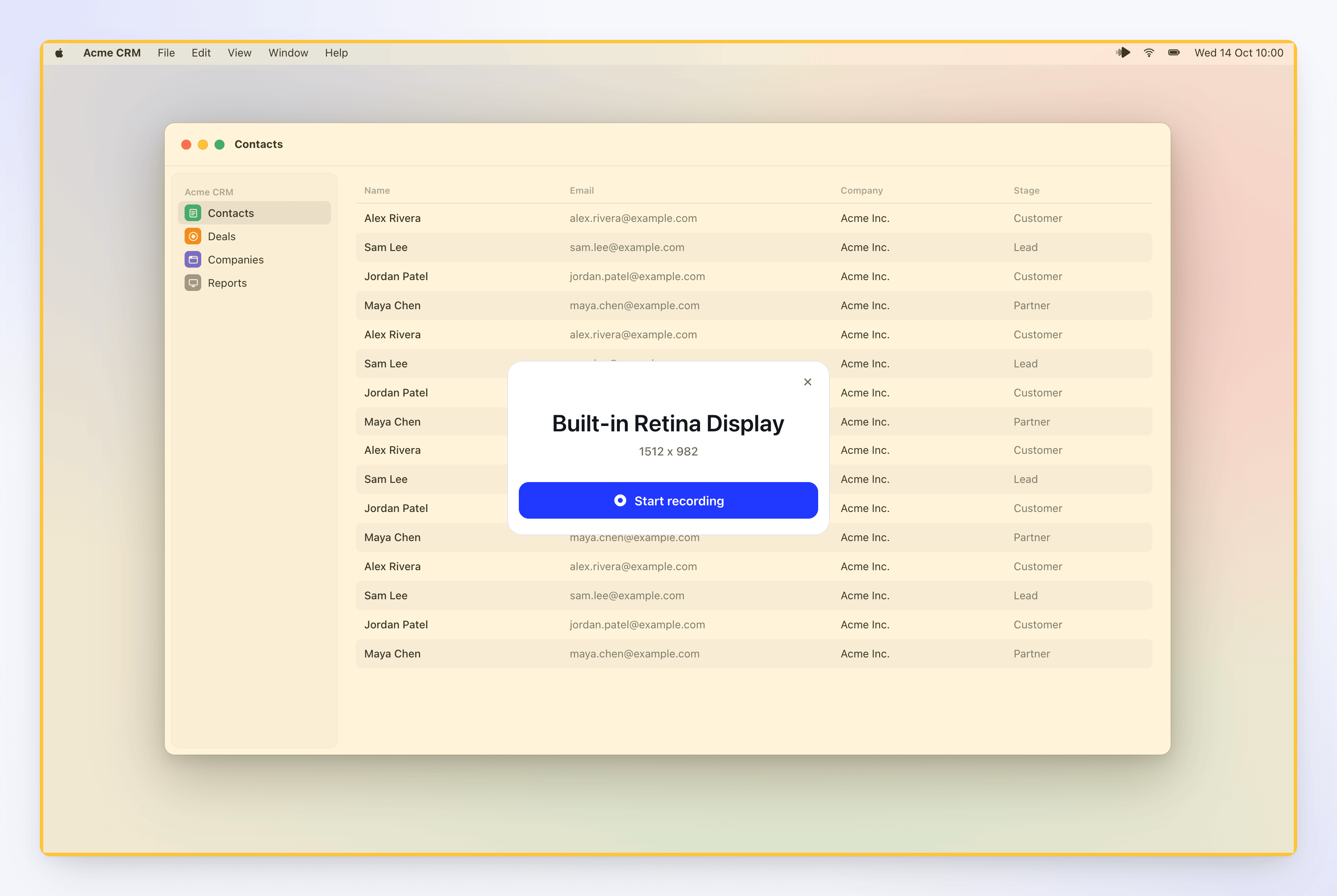Click the Apple logo in menu bar
Viewport: 1337px width, 896px height.
point(59,53)
